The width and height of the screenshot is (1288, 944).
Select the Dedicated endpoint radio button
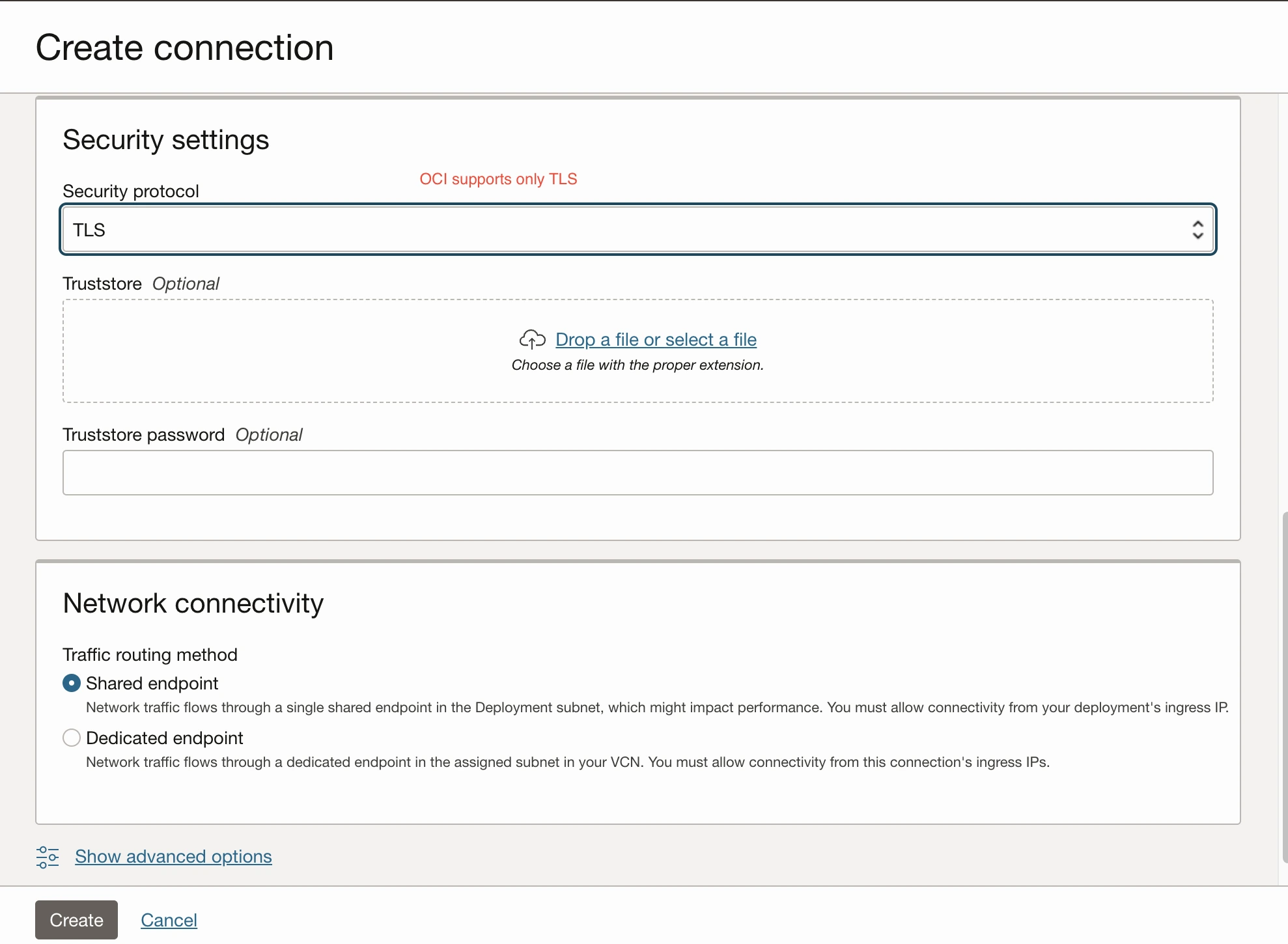72,738
